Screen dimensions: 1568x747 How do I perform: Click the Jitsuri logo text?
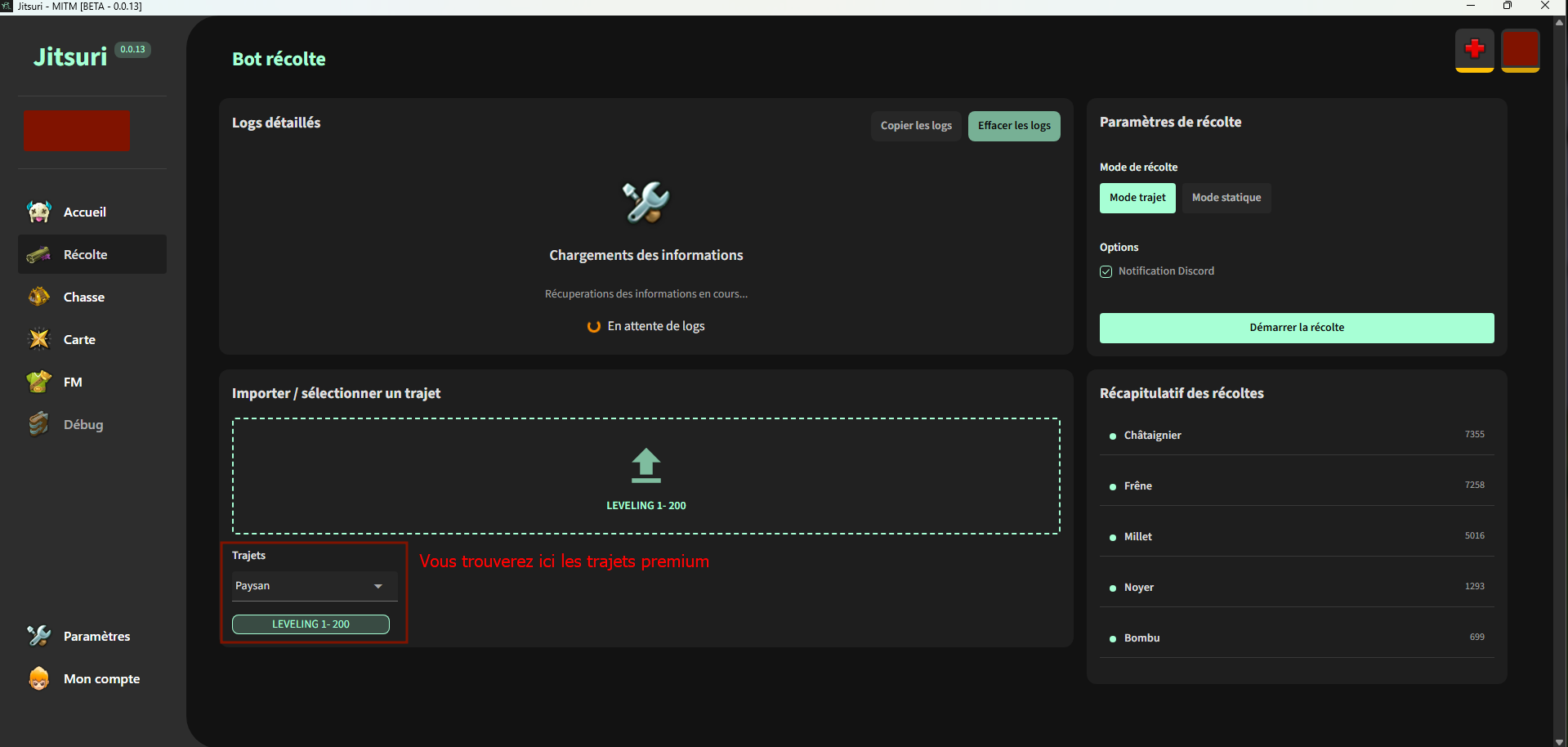[x=70, y=57]
